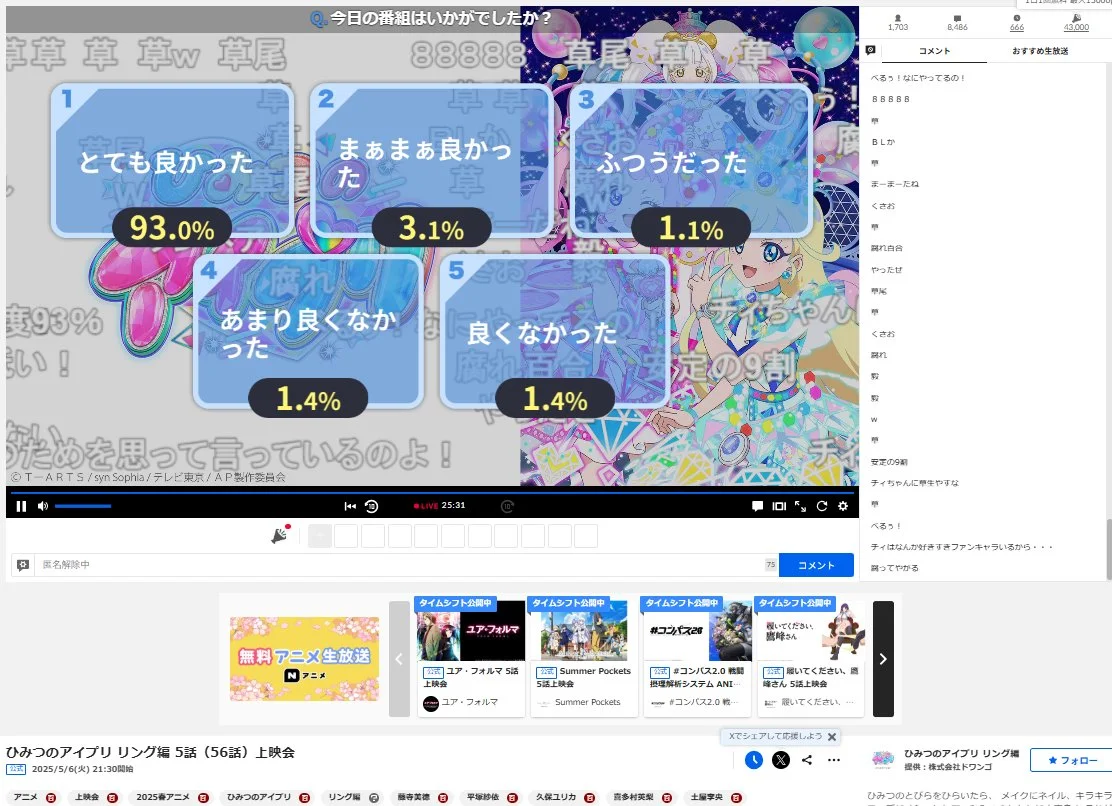Select the コメント tab
1112x806 pixels.
[934, 51]
